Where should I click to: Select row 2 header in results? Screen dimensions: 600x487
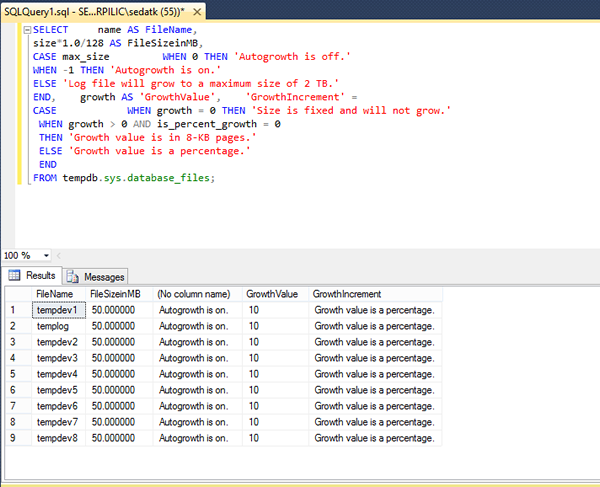(x=18, y=326)
